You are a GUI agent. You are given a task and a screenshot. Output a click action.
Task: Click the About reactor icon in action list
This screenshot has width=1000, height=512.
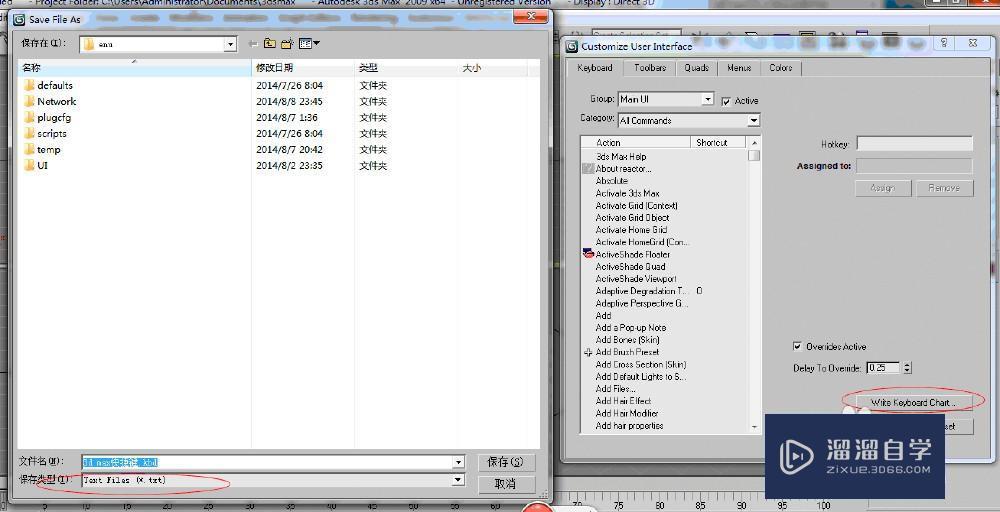click(x=588, y=169)
